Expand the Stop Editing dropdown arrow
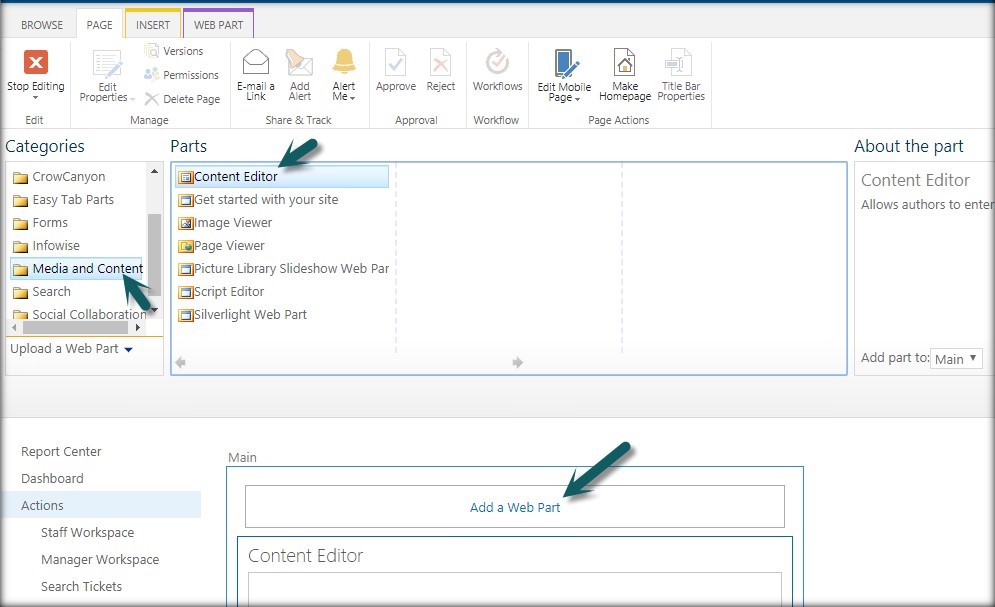 [x=36, y=98]
